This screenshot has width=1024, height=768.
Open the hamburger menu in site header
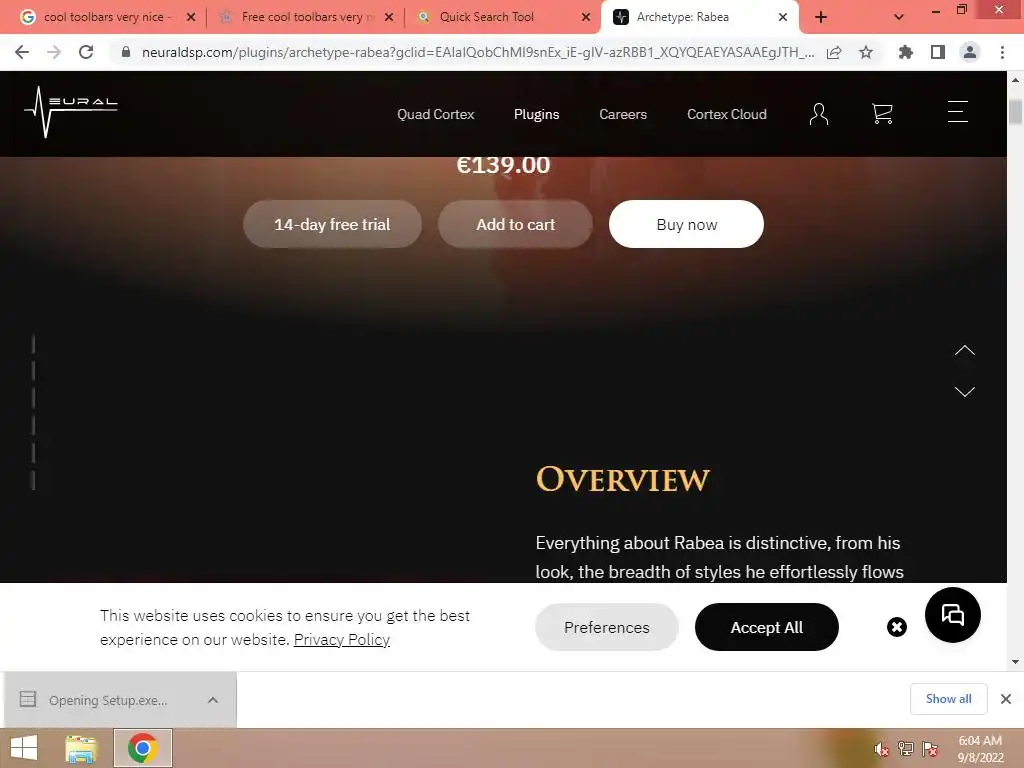click(957, 112)
